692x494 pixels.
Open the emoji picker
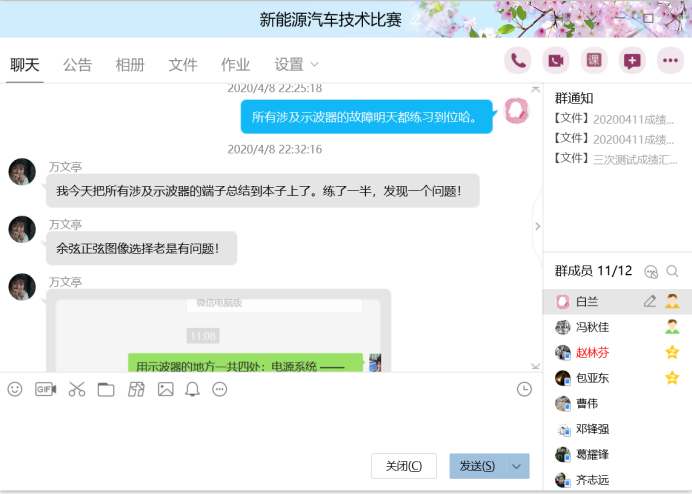[15, 389]
